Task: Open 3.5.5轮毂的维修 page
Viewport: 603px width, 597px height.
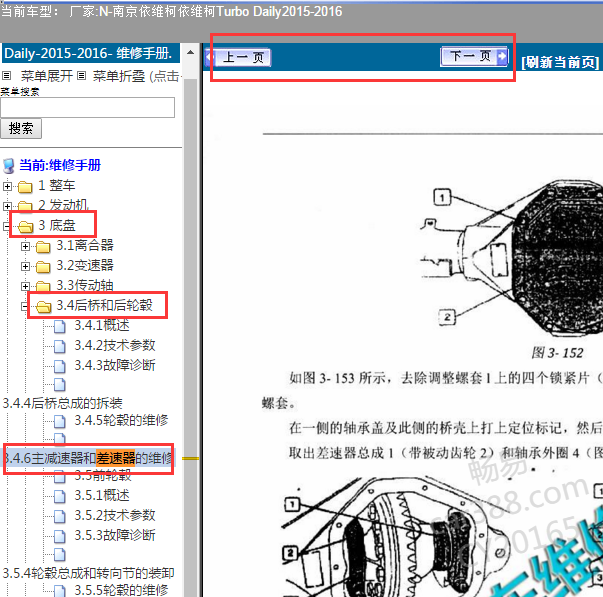Action: [x=122, y=590]
